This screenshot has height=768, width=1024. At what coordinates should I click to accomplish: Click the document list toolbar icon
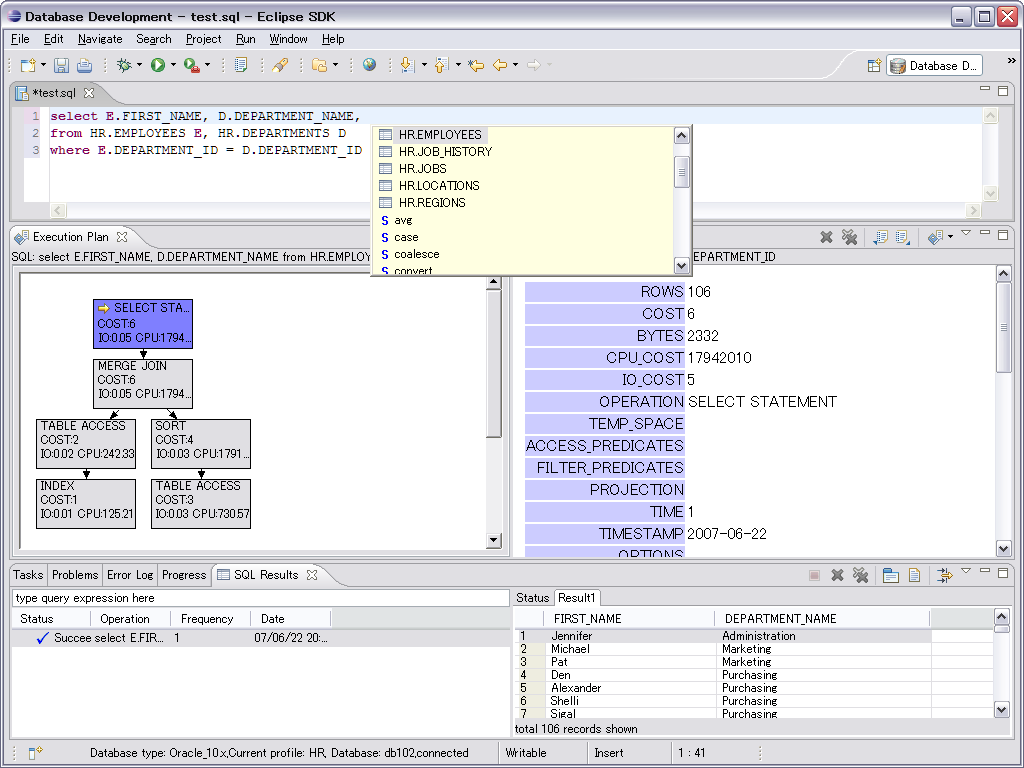241,65
